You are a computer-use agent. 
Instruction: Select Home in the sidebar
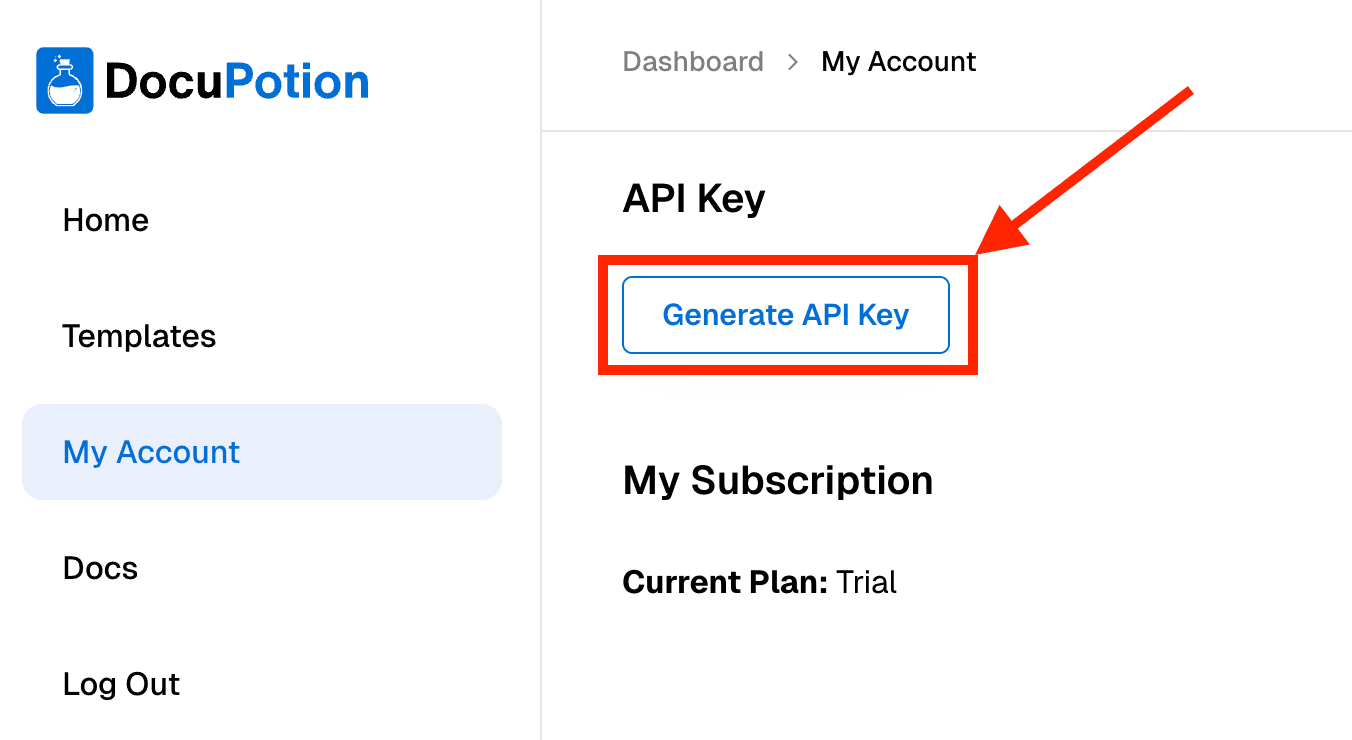[105, 220]
